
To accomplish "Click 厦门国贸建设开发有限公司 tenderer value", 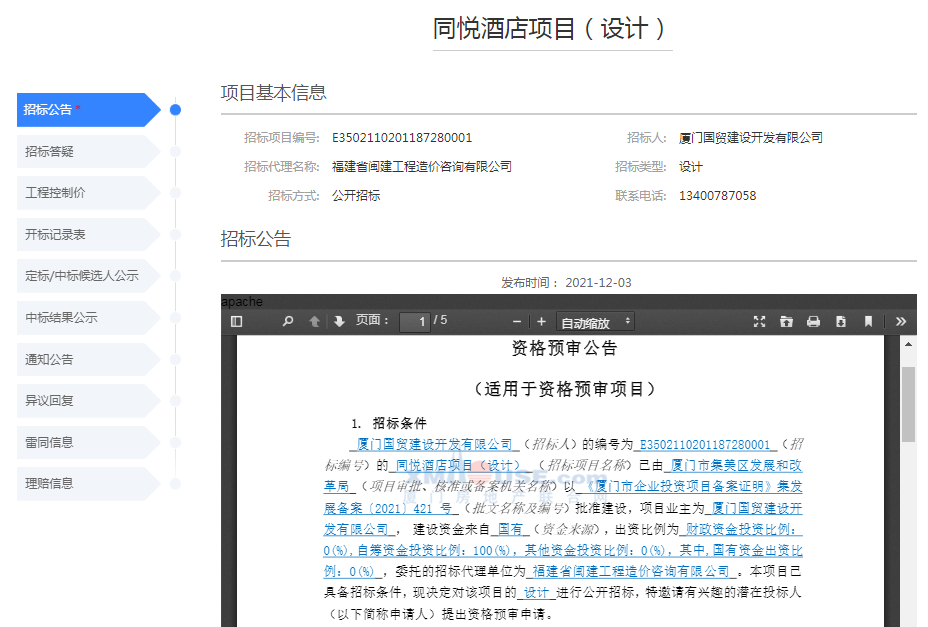I will [750, 138].
